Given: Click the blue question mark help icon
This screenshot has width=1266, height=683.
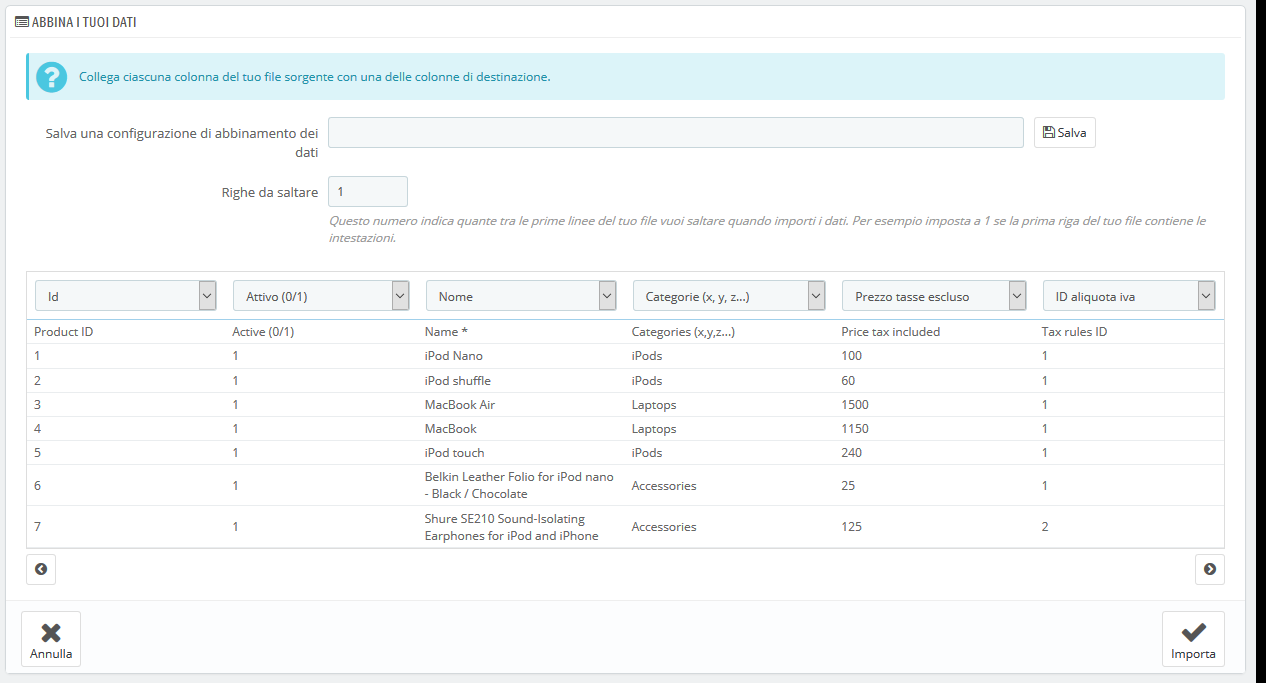Looking at the screenshot, I should click(x=52, y=76).
